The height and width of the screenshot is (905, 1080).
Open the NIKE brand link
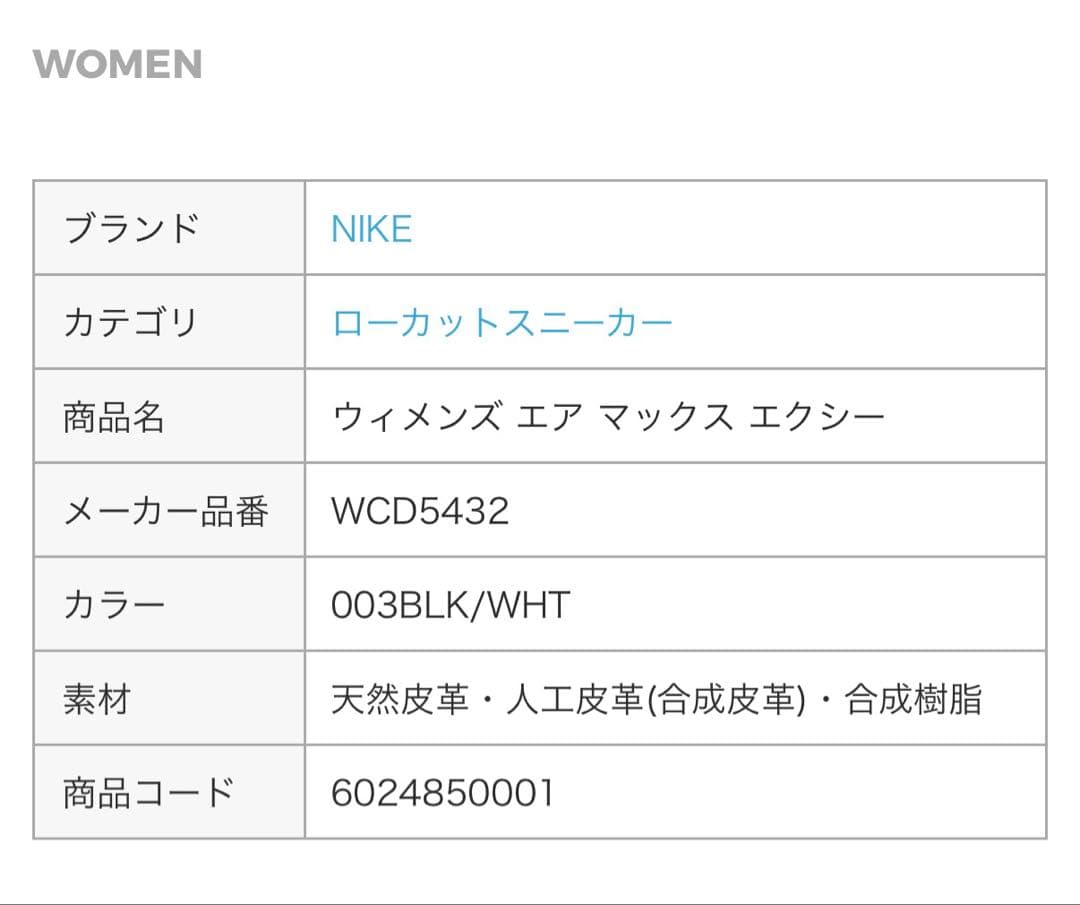(371, 229)
